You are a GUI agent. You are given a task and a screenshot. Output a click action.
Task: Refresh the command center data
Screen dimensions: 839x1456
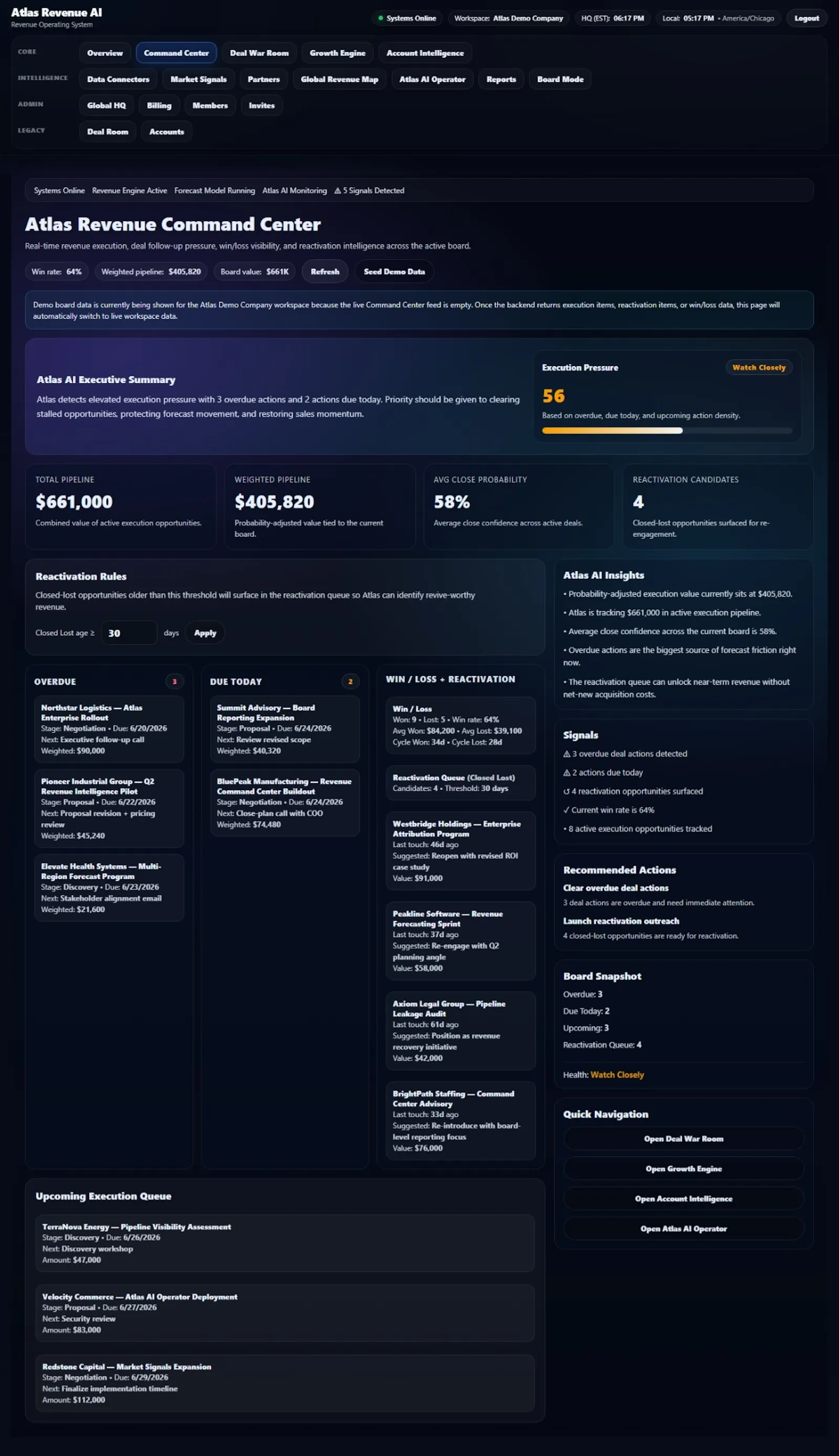tap(325, 272)
